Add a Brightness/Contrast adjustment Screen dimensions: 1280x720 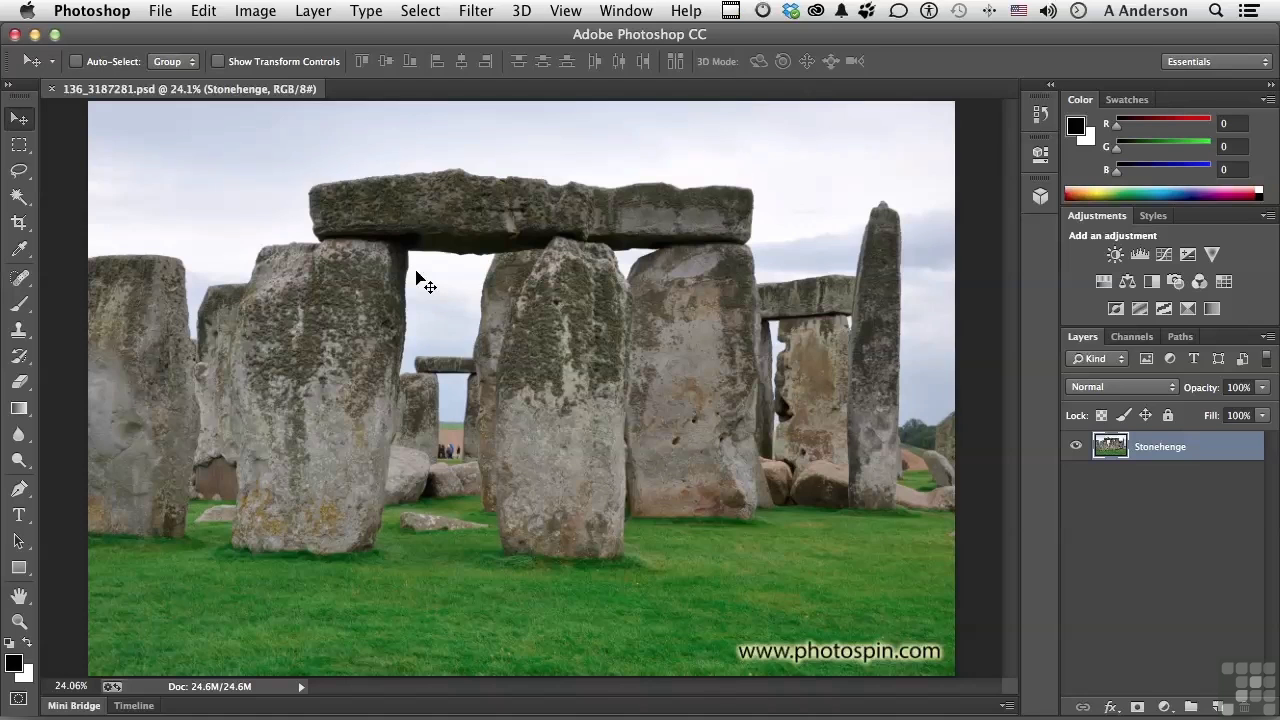pyautogui.click(x=1115, y=255)
